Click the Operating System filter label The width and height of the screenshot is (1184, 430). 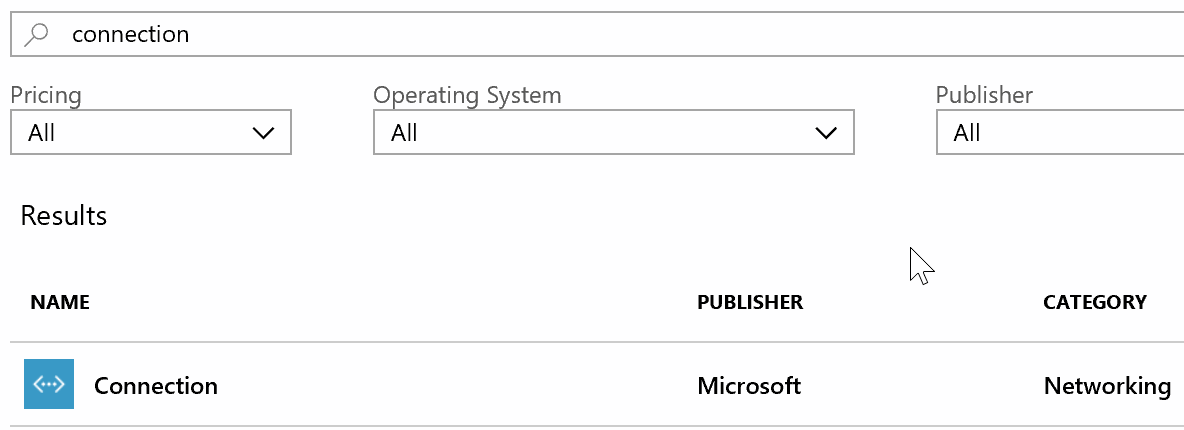tap(467, 96)
